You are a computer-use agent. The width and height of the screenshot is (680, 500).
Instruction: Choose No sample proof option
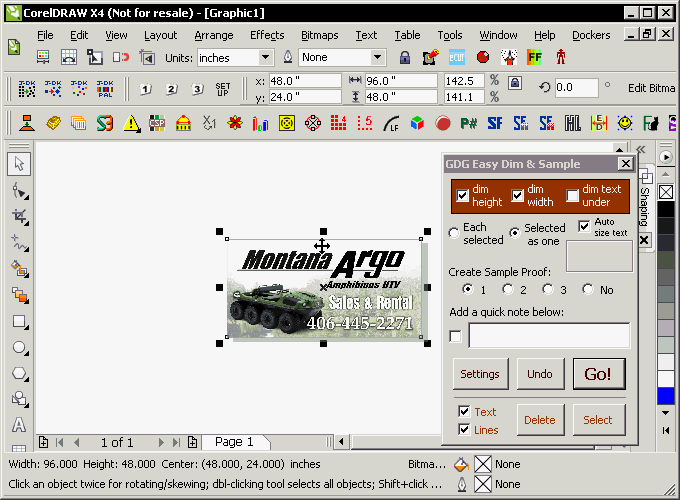(588, 289)
